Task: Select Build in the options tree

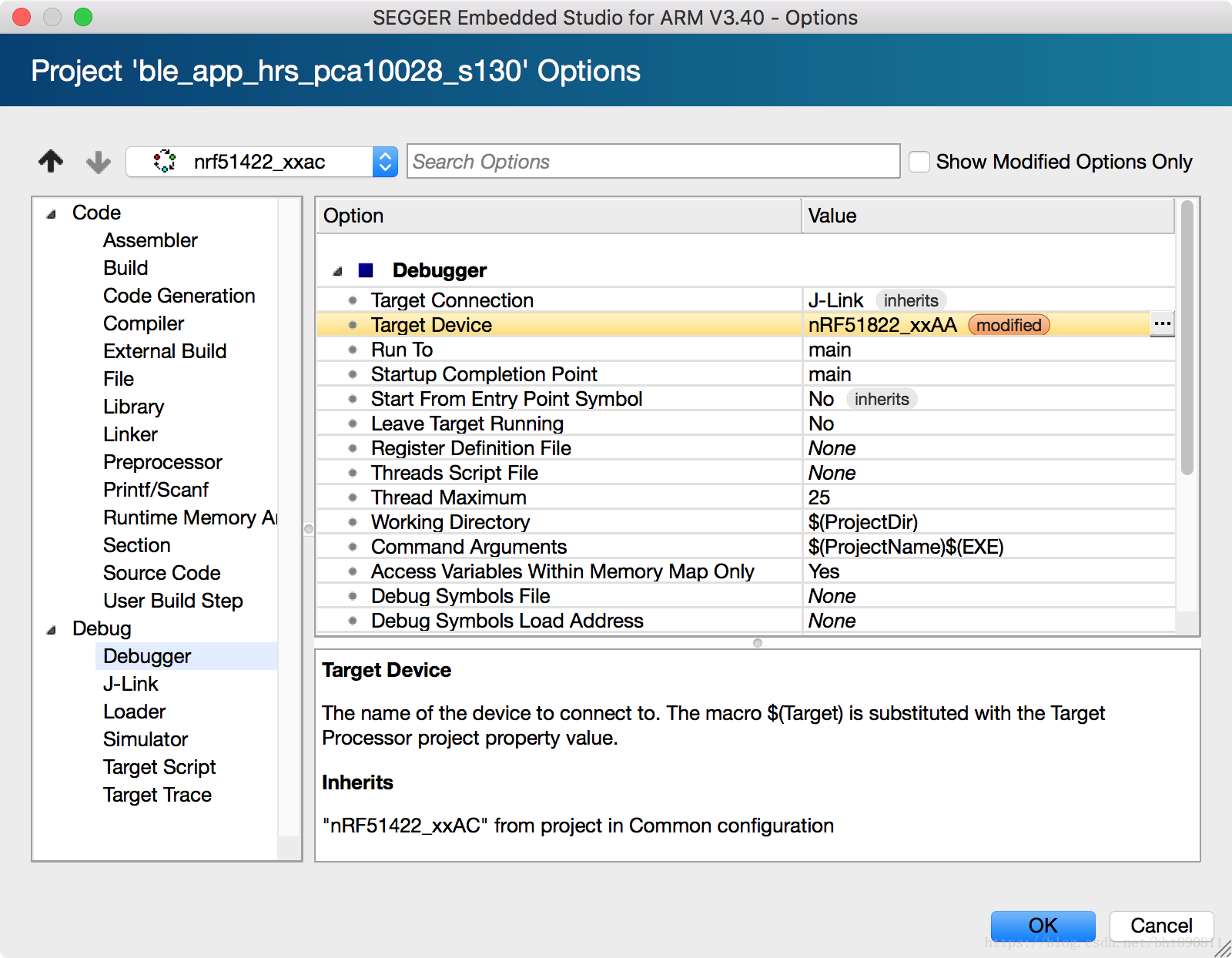Action: click(126, 268)
